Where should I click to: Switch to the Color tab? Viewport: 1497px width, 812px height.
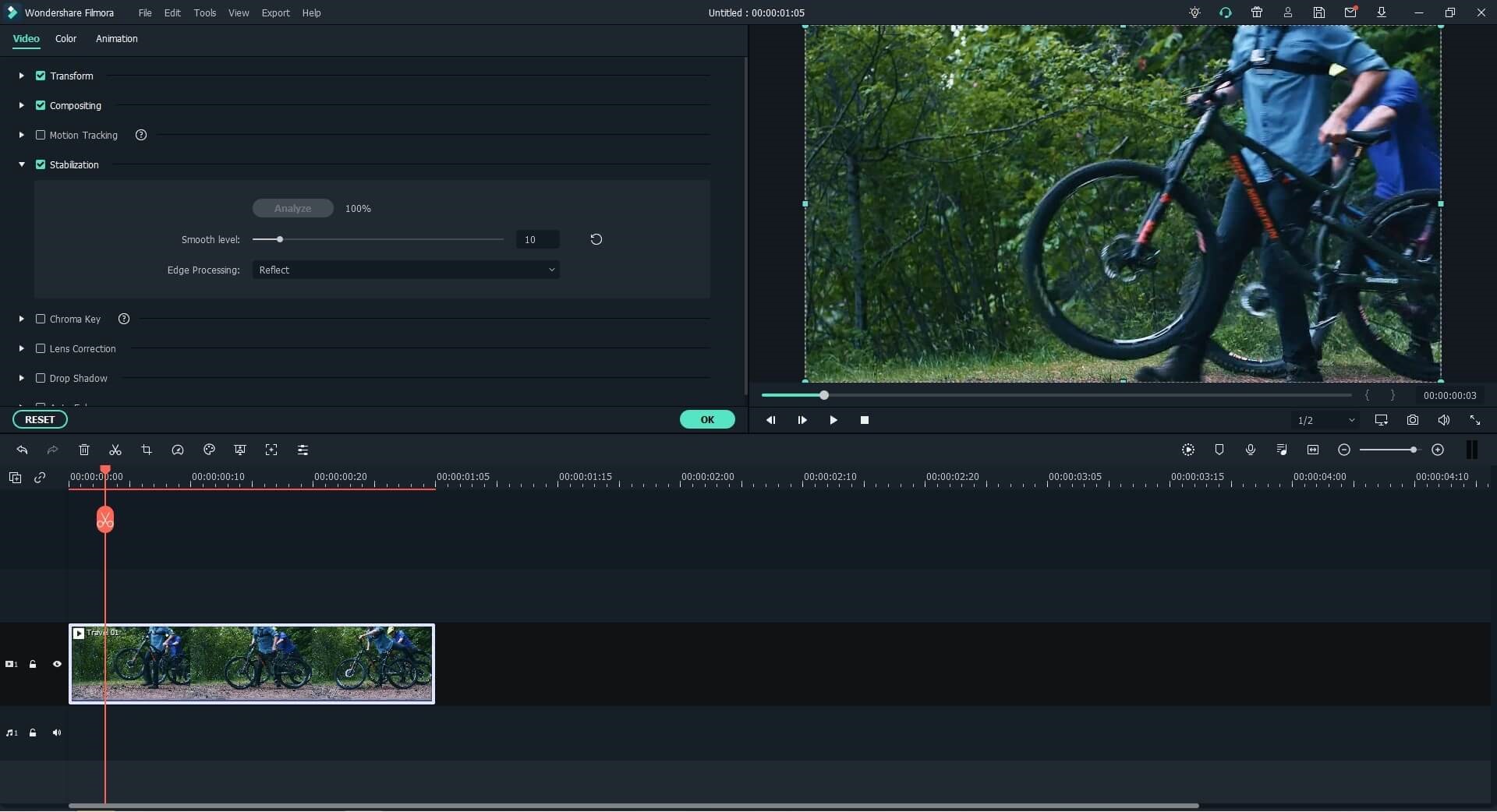65,38
